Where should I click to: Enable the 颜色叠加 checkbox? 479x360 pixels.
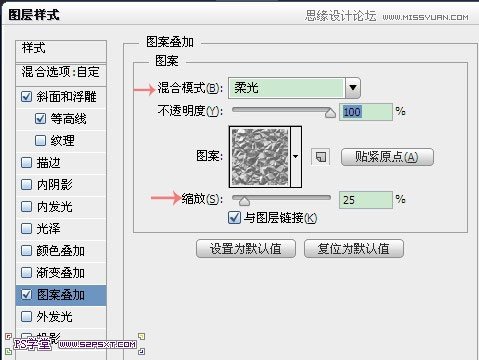click(x=26, y=250)
